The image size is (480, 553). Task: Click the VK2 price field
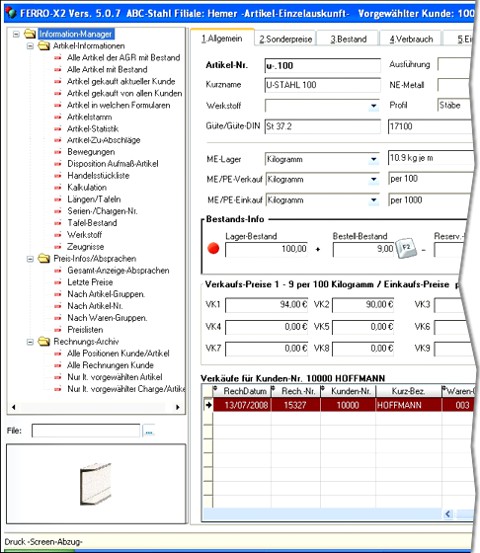363,305
